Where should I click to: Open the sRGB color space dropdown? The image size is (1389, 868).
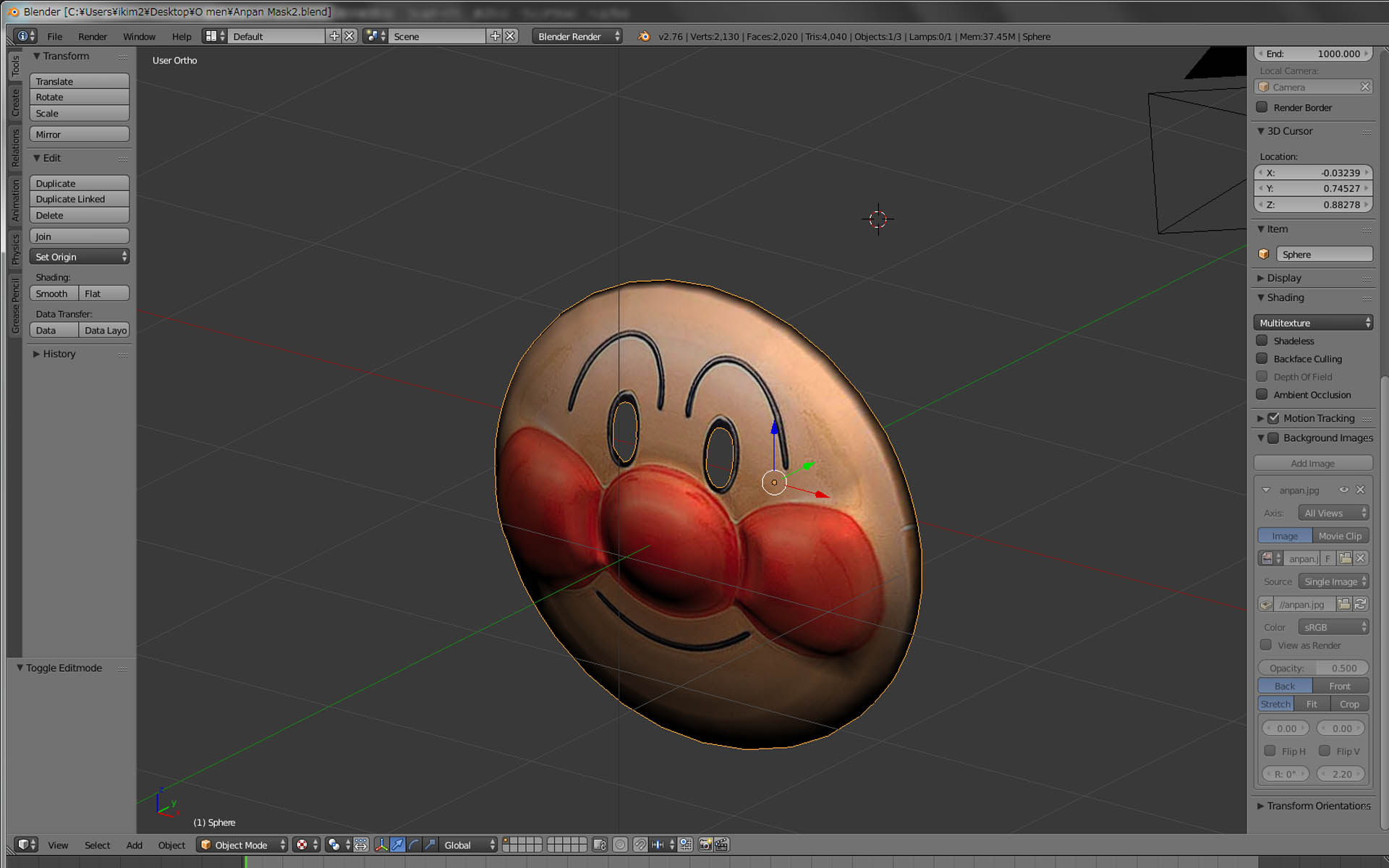click(x=1333, y=627)
